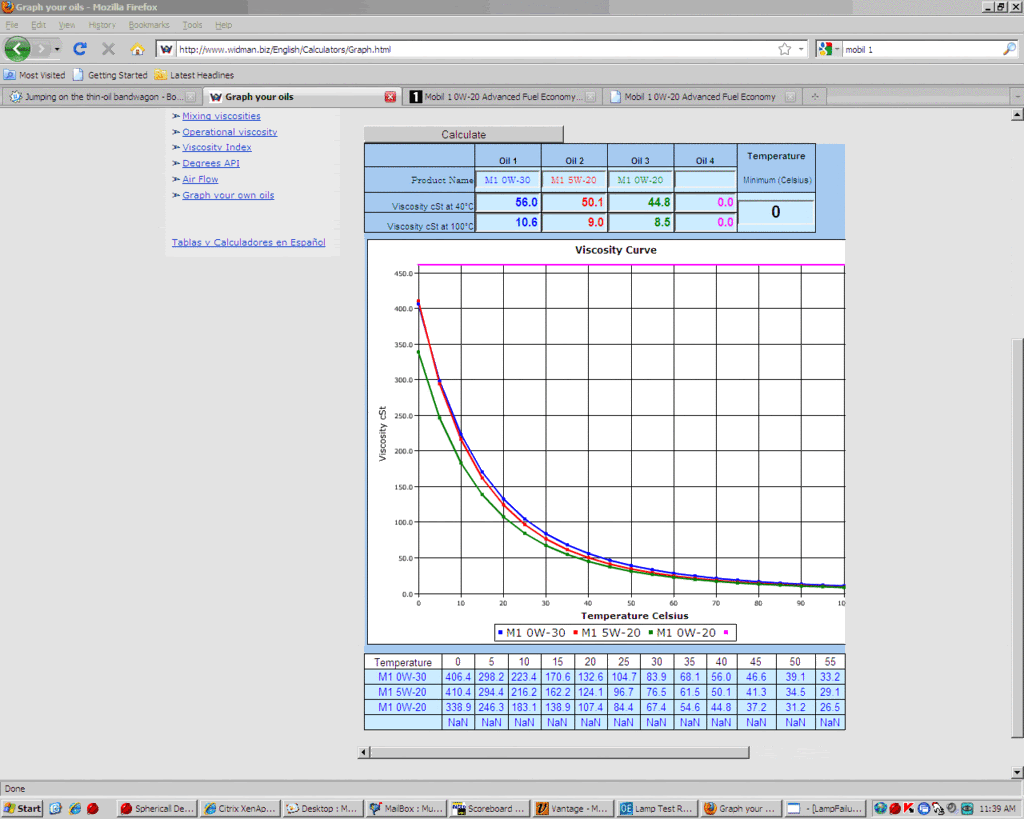This screenshot has height=819, width=1024.
Task: Open the 'Air Flow' link
Action: pyautogui.click(x=200, y=179)
